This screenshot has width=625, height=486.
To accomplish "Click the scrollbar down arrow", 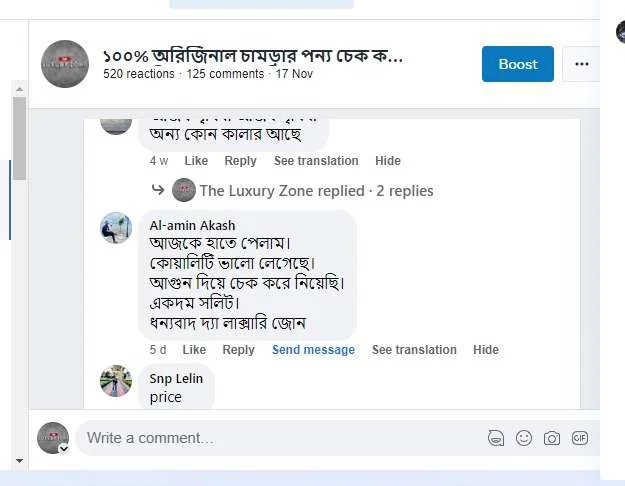I will [19, 461].
